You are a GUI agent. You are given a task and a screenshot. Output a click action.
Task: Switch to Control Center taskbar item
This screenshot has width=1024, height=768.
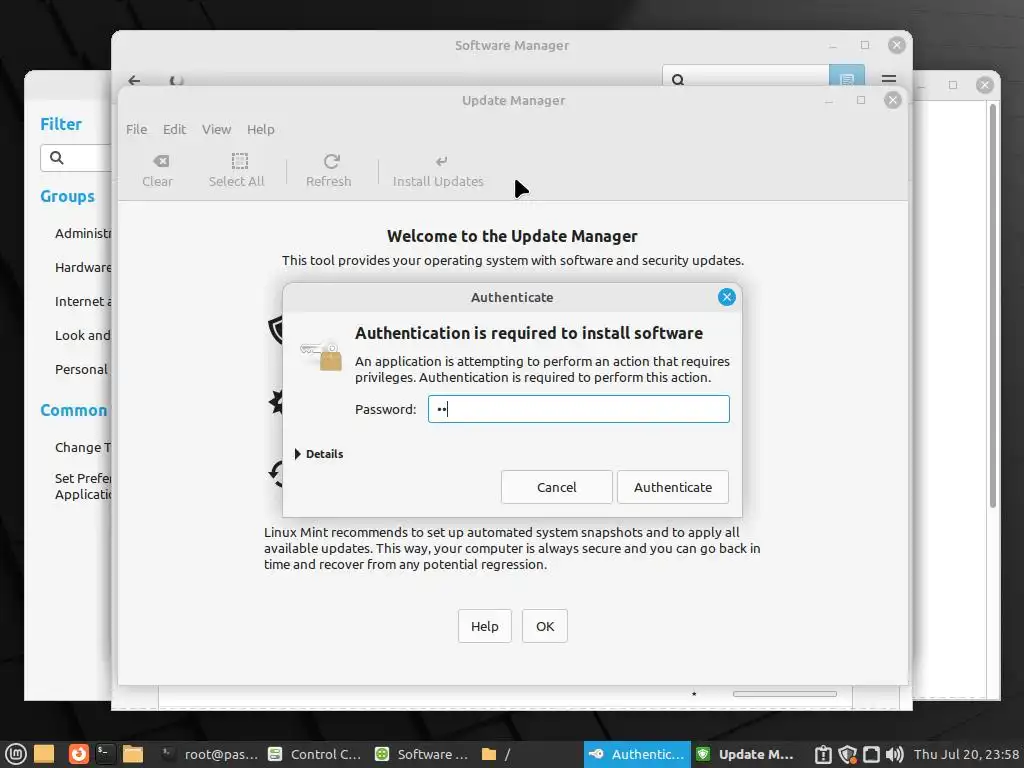[x=314, y=754]
